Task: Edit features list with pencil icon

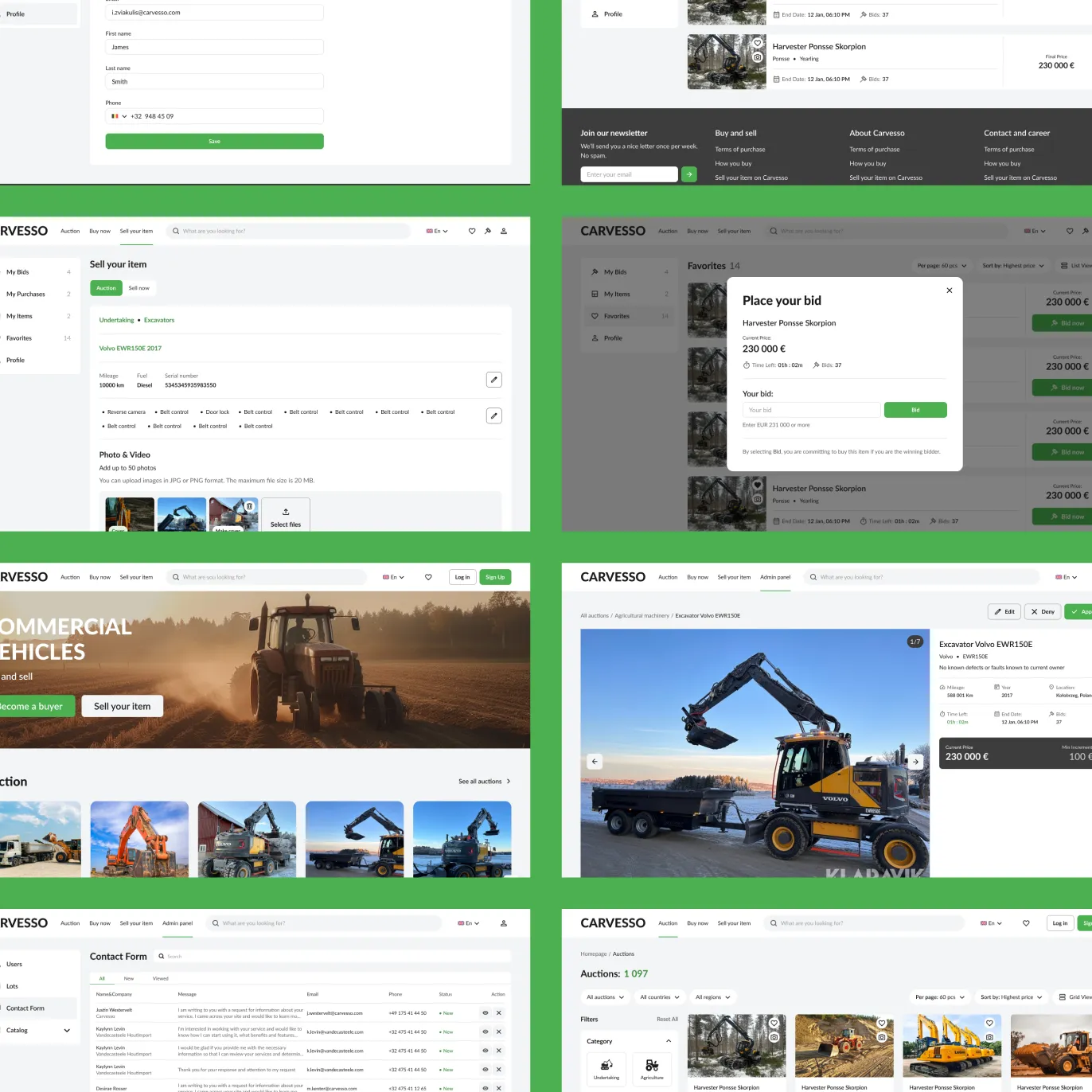Action: [x=494, y=415]
